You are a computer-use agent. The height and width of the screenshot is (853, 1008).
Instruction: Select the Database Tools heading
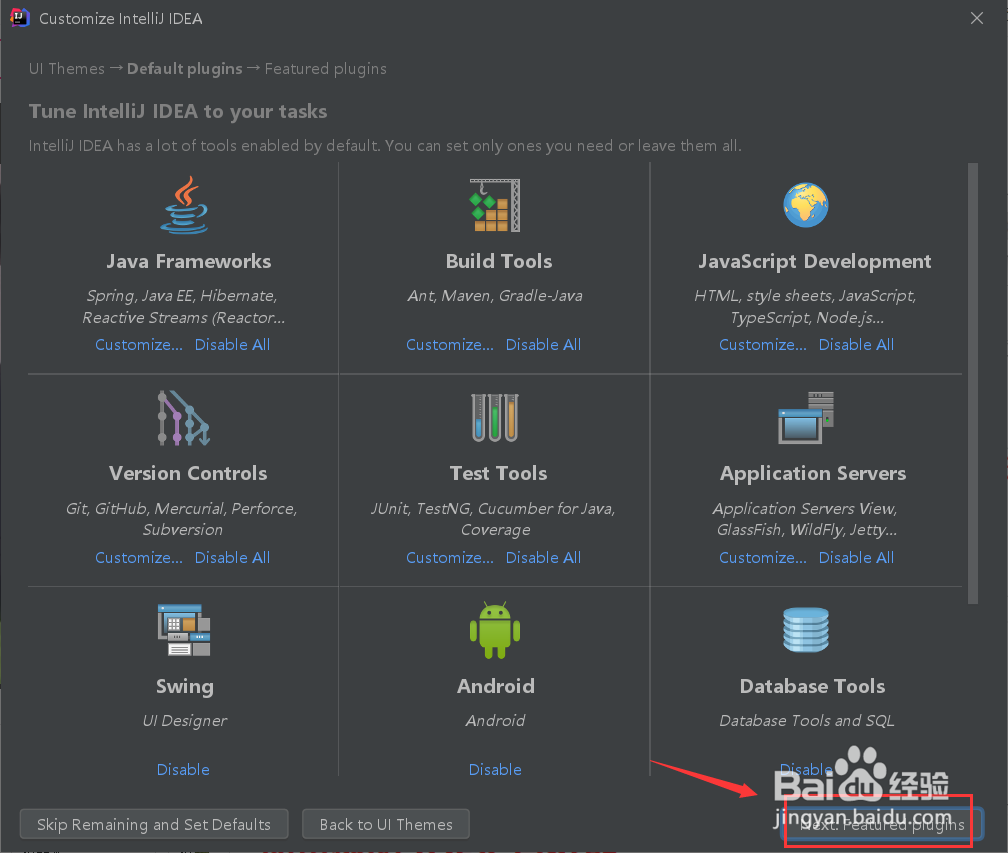coord(813,687)
